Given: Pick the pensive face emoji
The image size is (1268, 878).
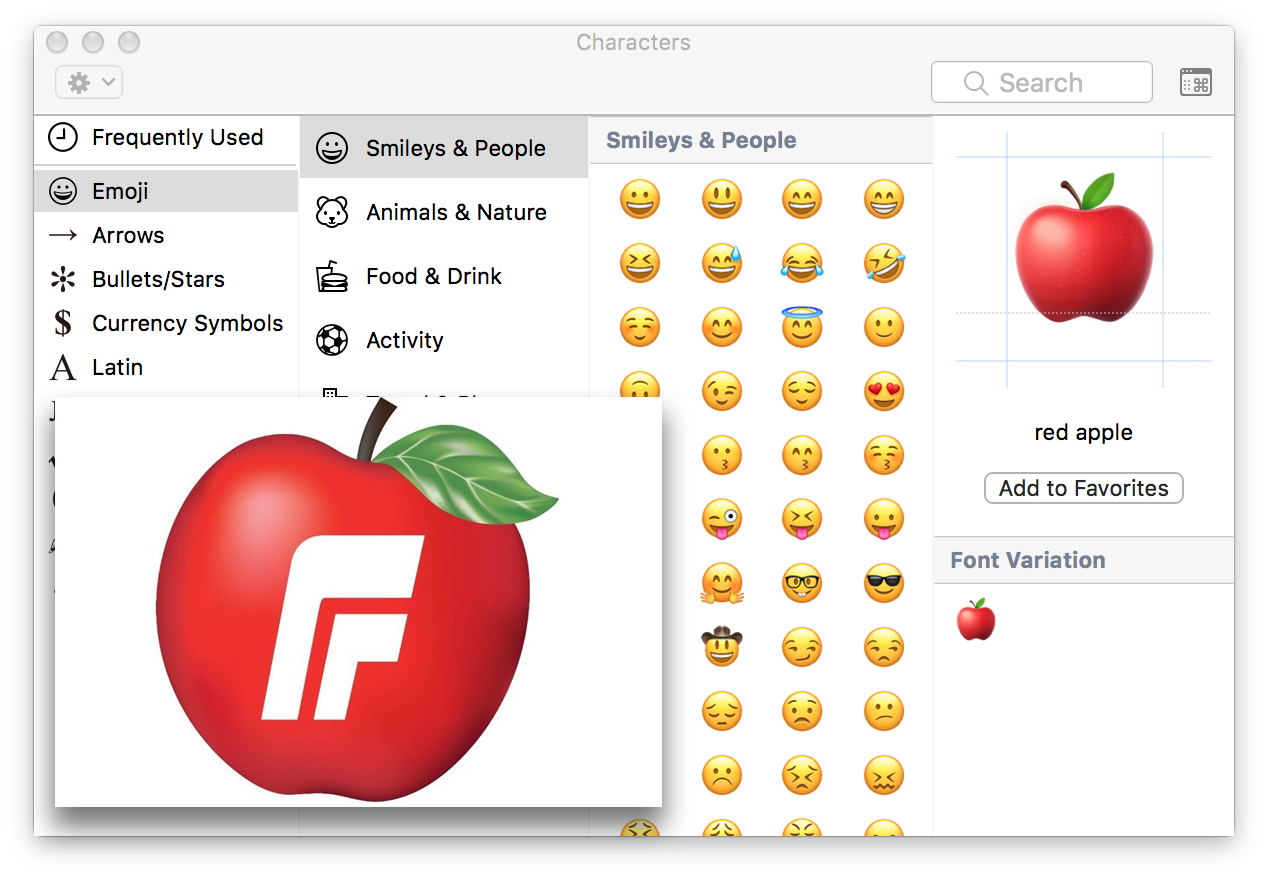Looking at the screenshot, I should [x=721, y=711].
